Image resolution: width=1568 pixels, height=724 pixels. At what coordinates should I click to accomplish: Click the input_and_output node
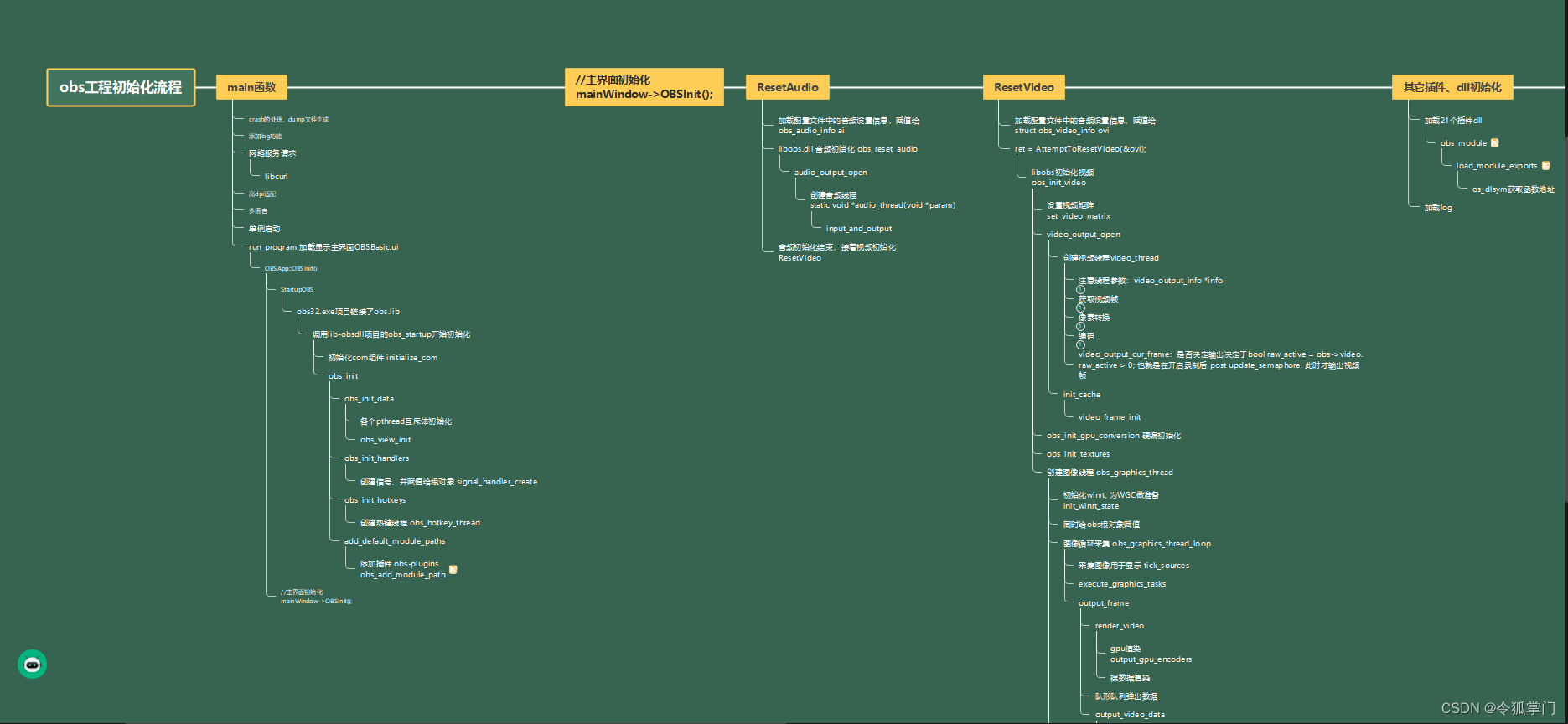click(859, 229)
